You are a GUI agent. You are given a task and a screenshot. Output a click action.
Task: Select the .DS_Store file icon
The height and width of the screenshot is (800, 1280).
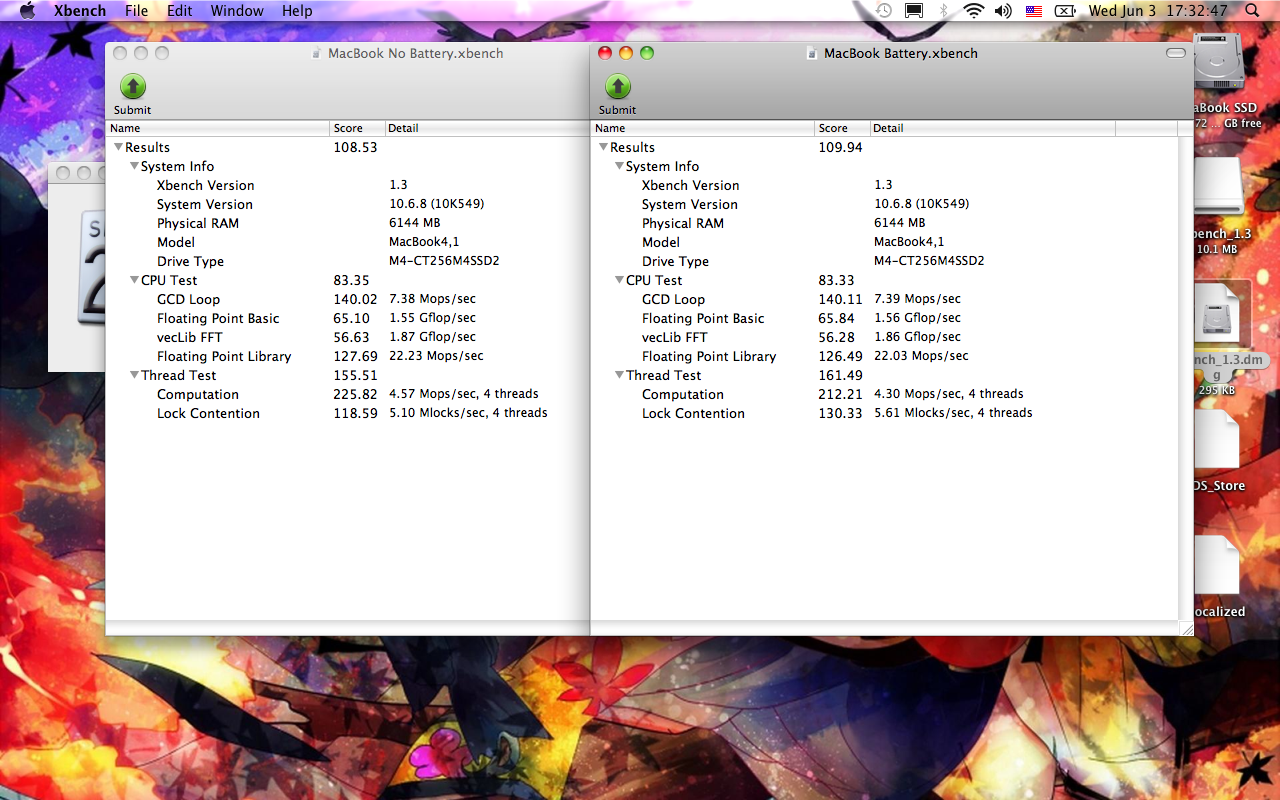coord(1217,440)
